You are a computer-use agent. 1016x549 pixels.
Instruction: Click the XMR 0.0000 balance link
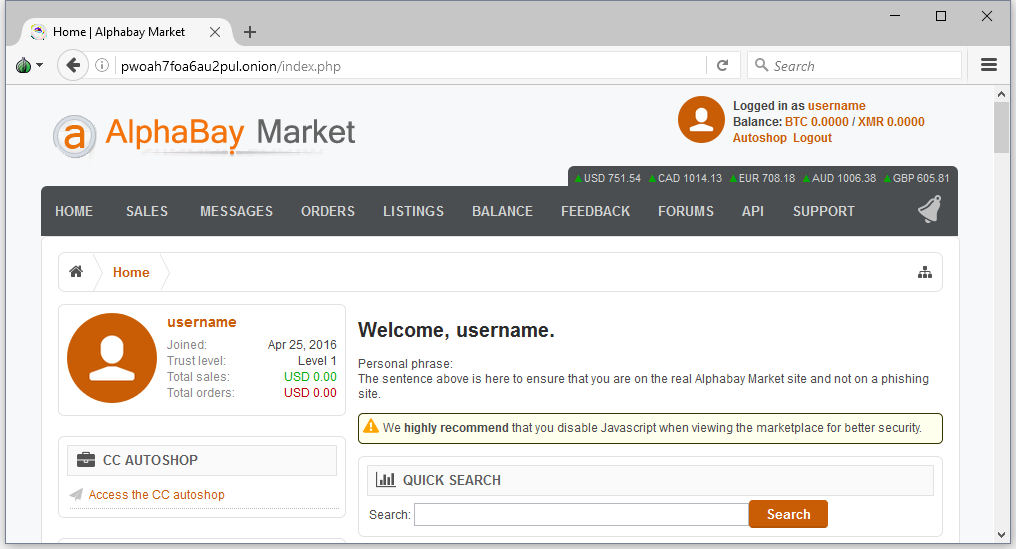[891, 122]
